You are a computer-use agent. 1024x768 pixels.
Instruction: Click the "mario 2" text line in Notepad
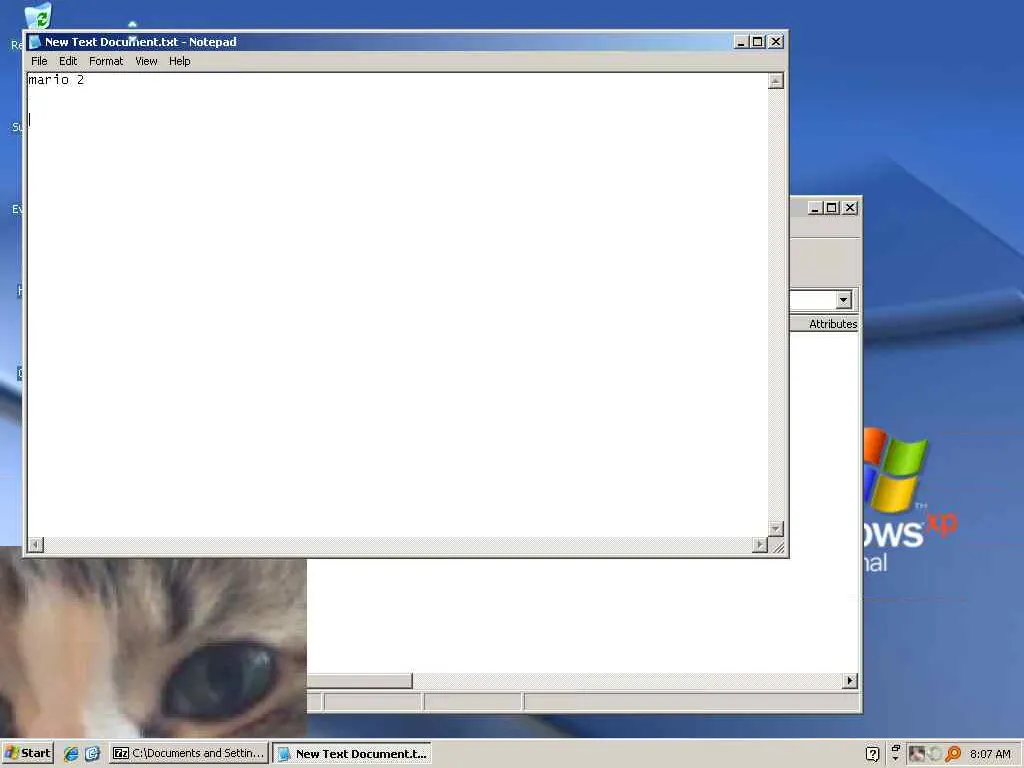tap(56, 80)
